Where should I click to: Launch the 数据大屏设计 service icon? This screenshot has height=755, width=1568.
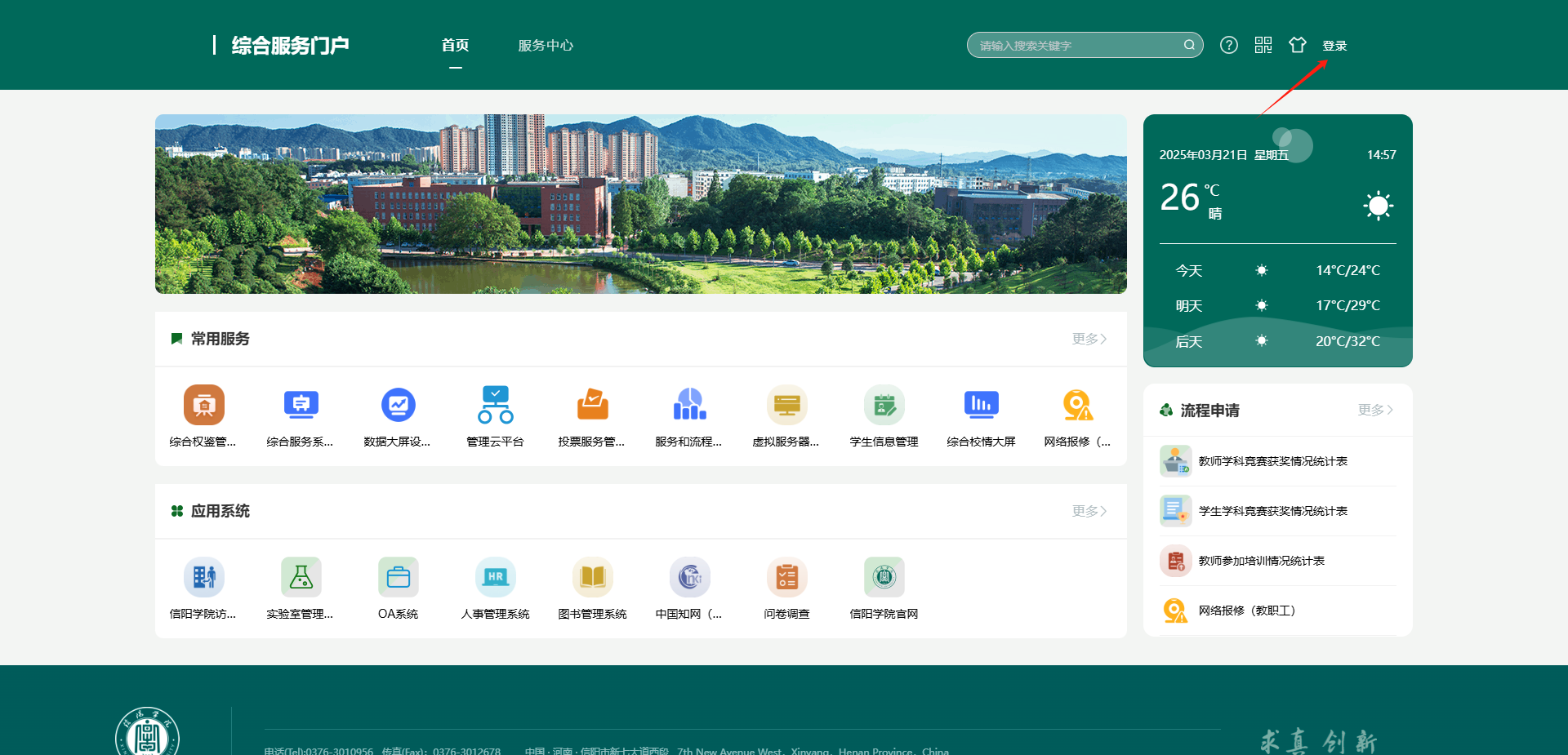point(398,405)
